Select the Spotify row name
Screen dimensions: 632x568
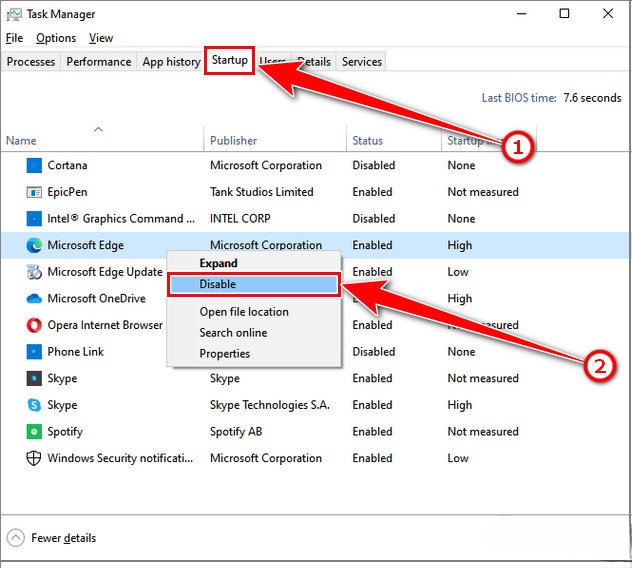pos(65,432)
